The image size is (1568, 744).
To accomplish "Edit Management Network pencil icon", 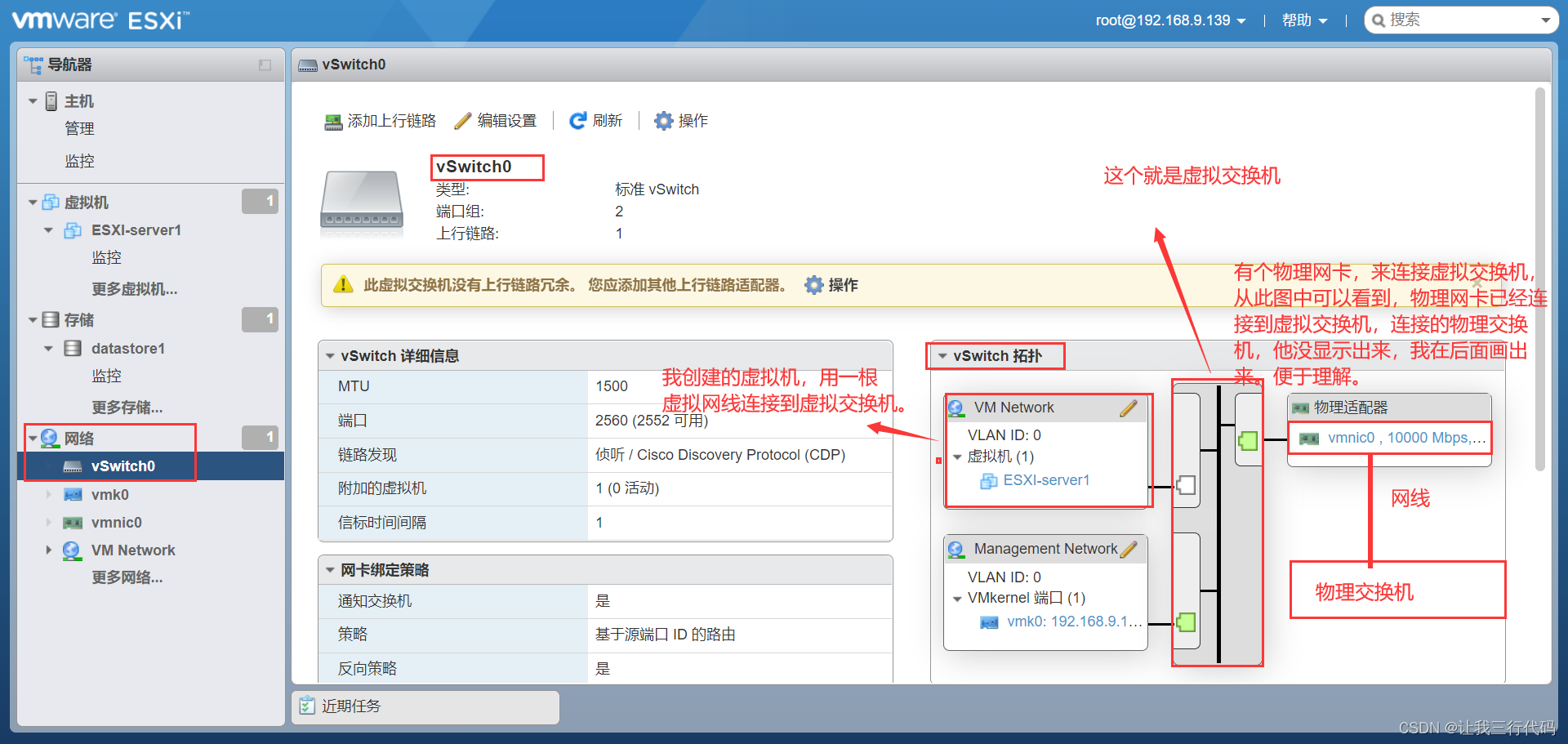I will click(1129, 550).
